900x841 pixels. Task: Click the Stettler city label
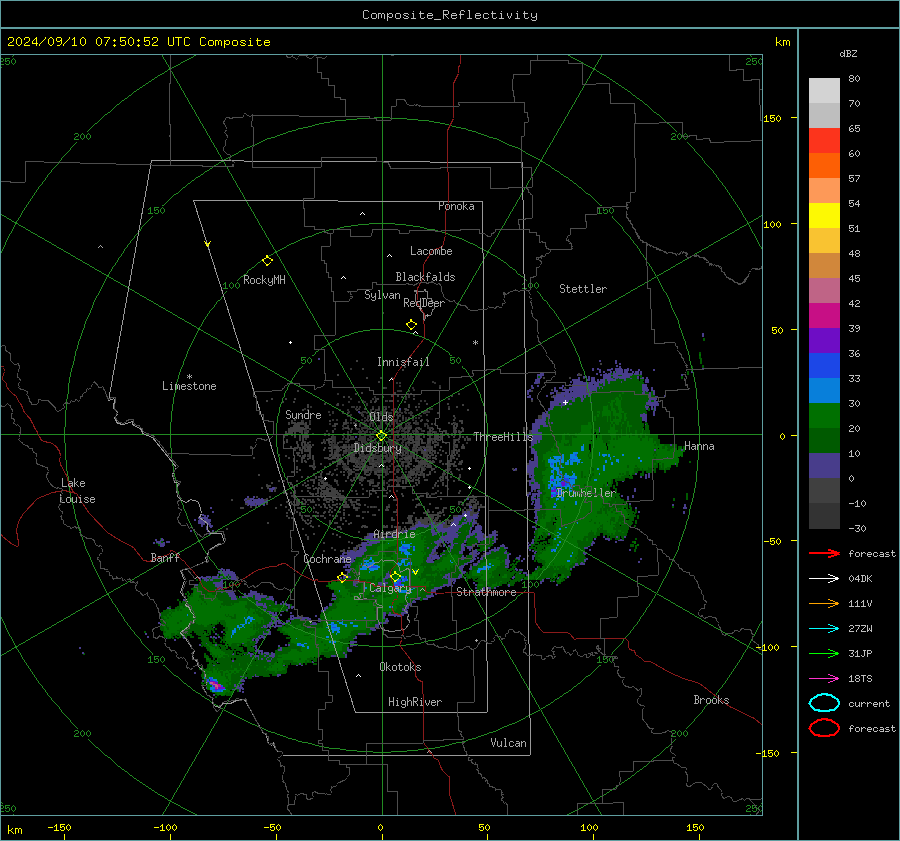(583, 289)
